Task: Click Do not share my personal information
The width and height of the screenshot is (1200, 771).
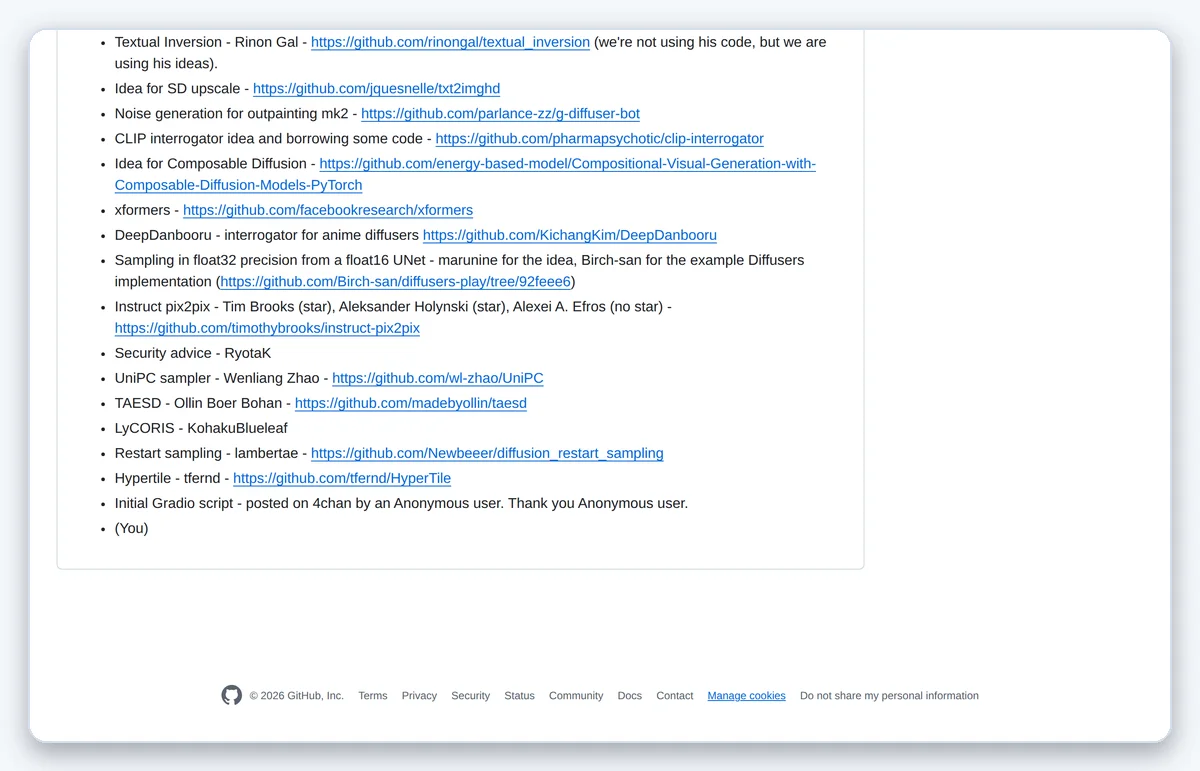Action: (889, 696)
